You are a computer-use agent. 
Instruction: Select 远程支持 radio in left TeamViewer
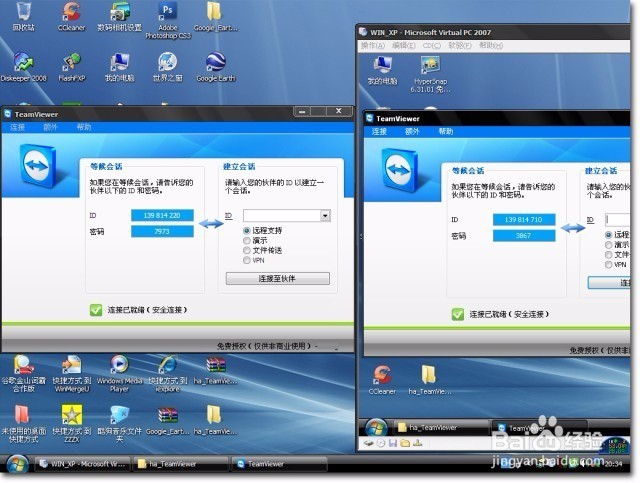[247, 231]
